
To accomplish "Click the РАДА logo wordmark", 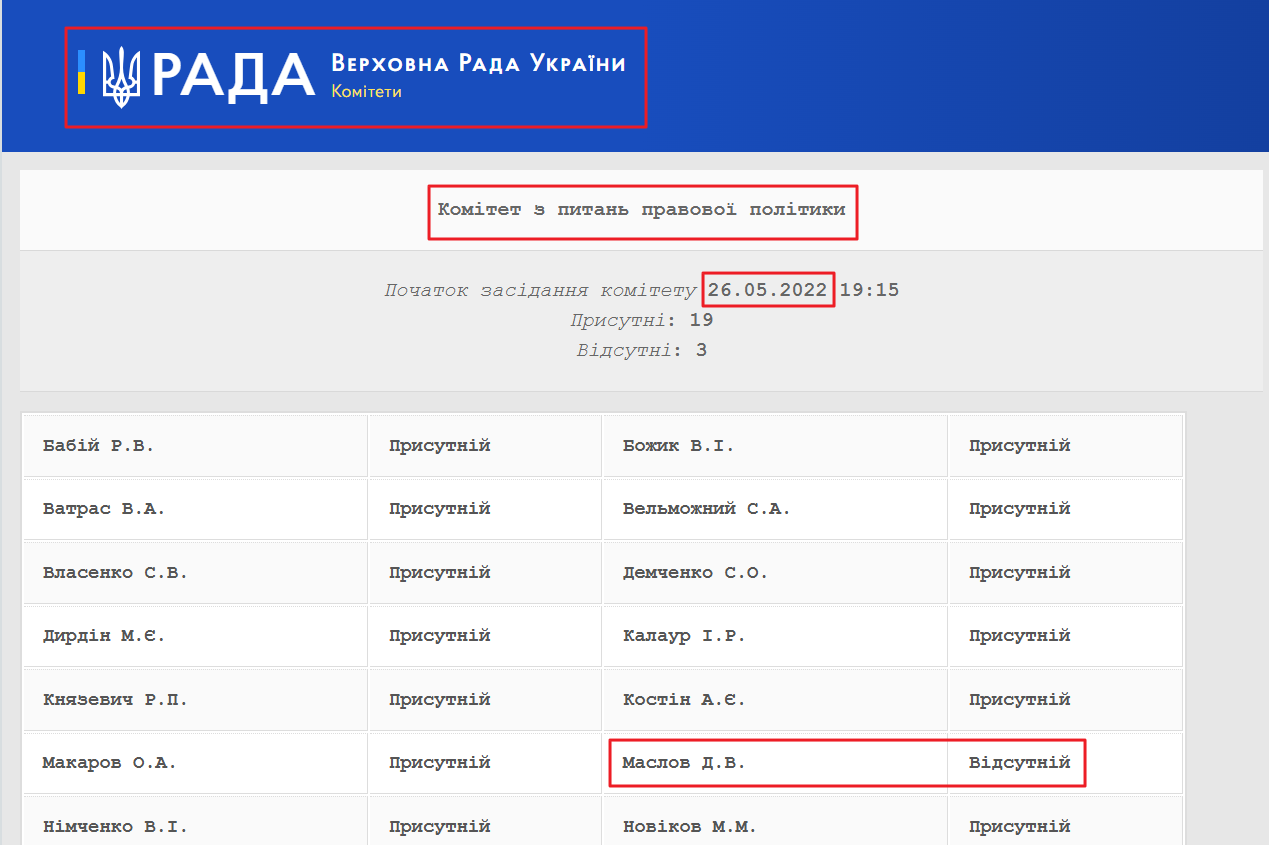I will [x=234, y=77].
